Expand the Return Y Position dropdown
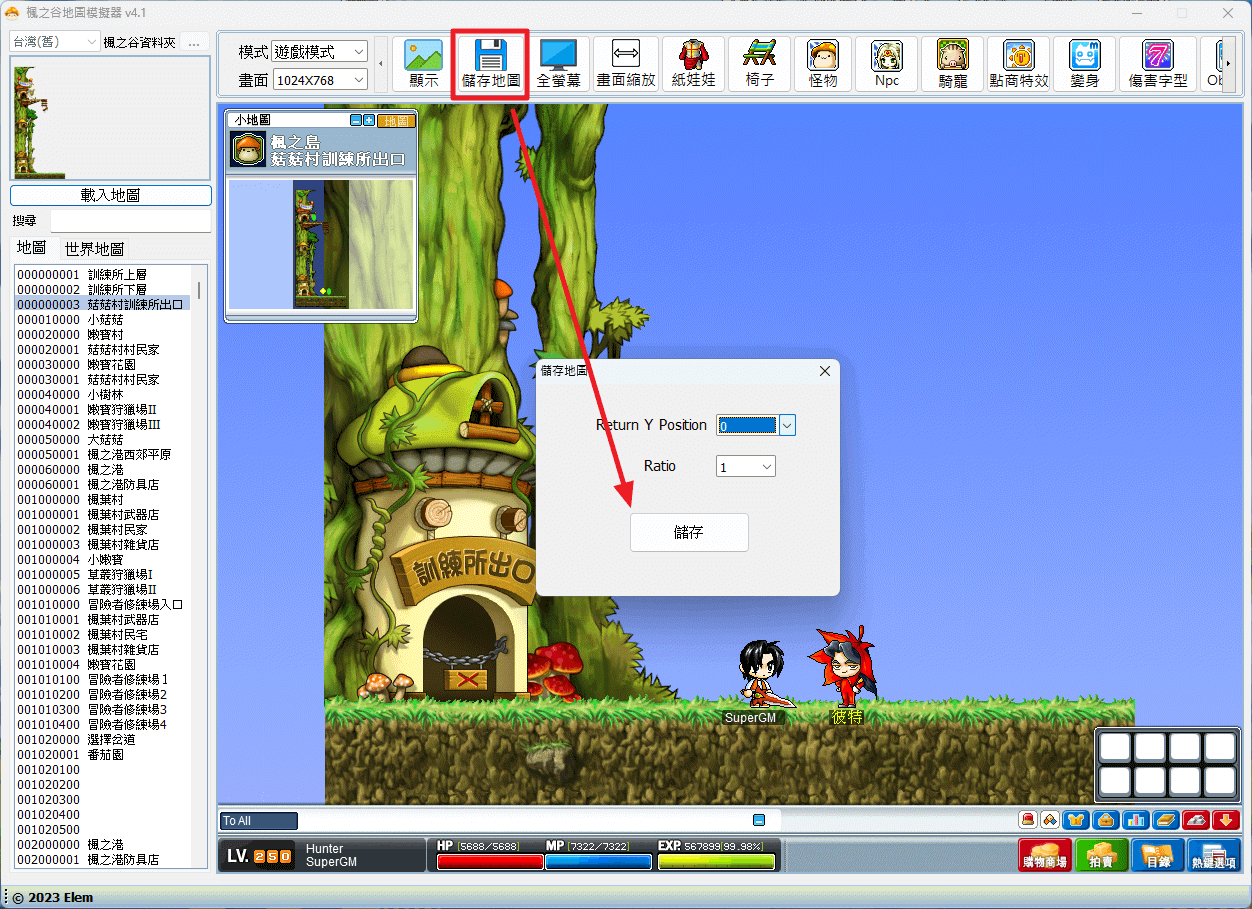This screenshot has width=1252, height=909. 787,425
